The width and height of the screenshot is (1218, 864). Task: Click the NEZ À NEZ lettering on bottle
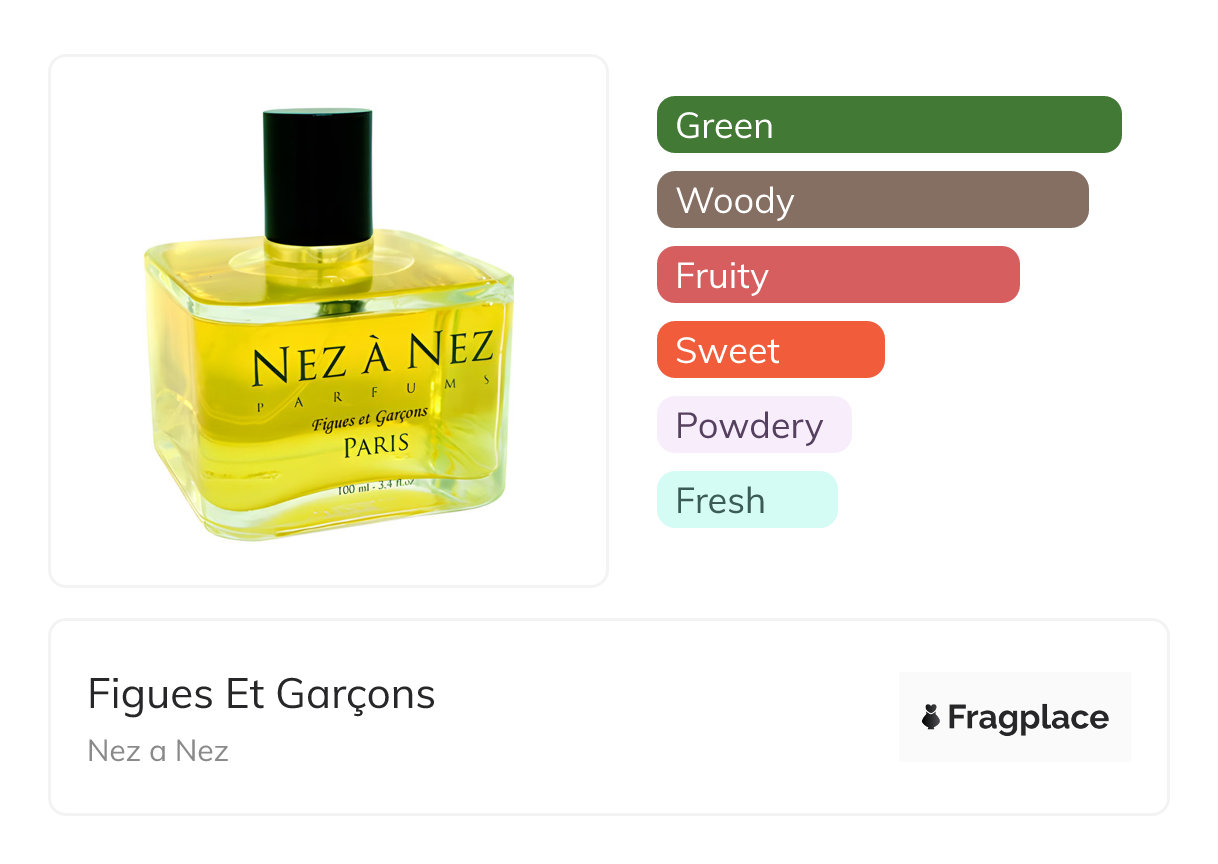[x=372, y=358]
